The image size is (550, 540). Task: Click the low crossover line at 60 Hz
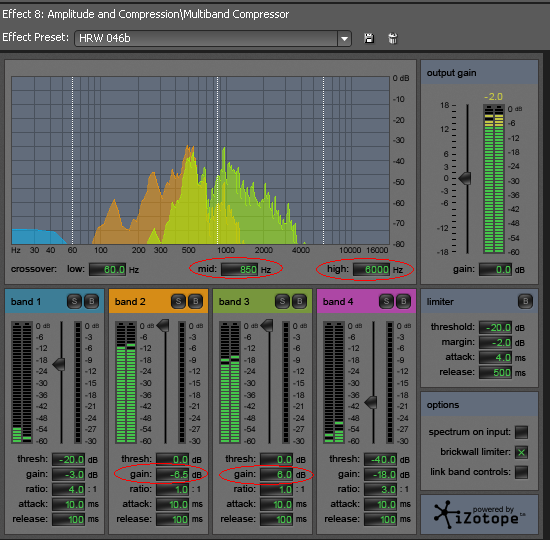73,160
